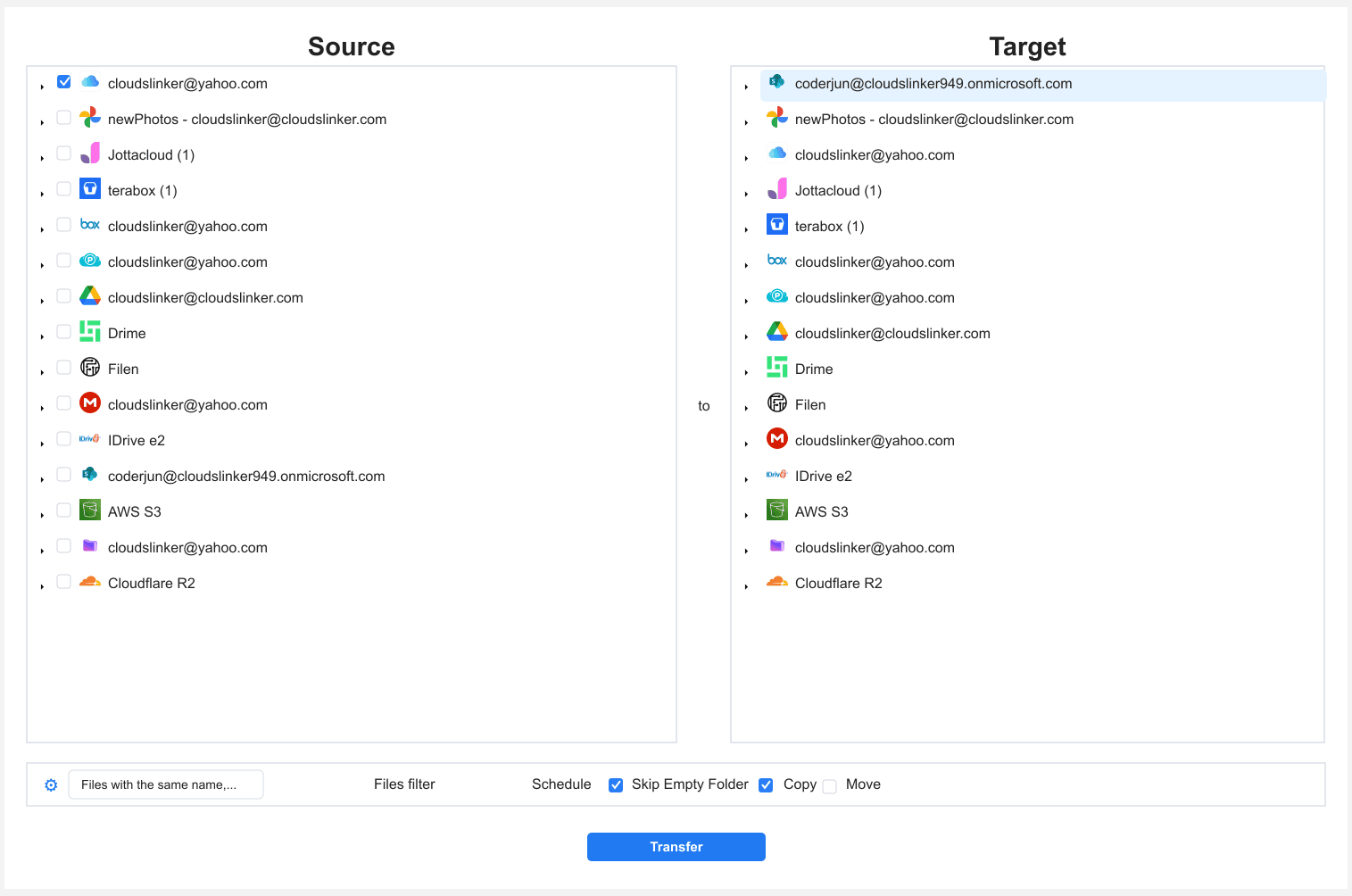Click the pCloud icon in Target
Image resolution: width=1352 pixels, height=896 pixels.
[x=777, y=296]
